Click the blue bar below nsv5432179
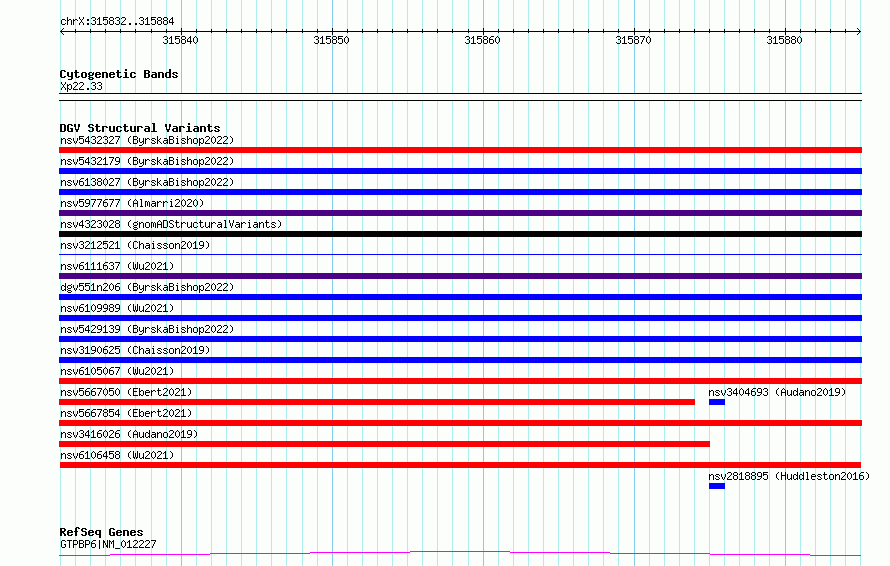The width and height of the screenshot is (890, 566). [460, 171]
